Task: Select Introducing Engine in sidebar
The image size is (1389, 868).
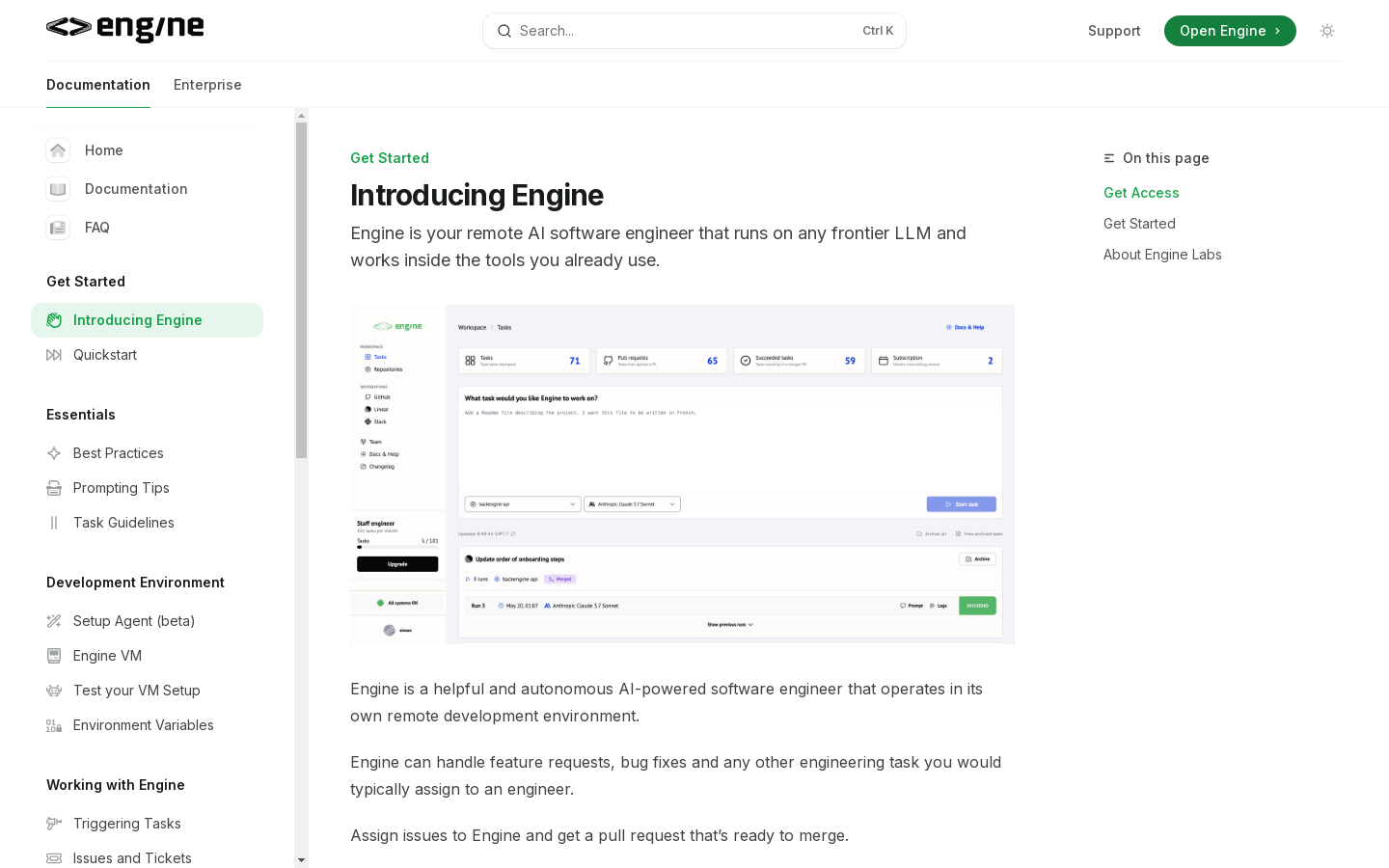Action: coord(147,320)
